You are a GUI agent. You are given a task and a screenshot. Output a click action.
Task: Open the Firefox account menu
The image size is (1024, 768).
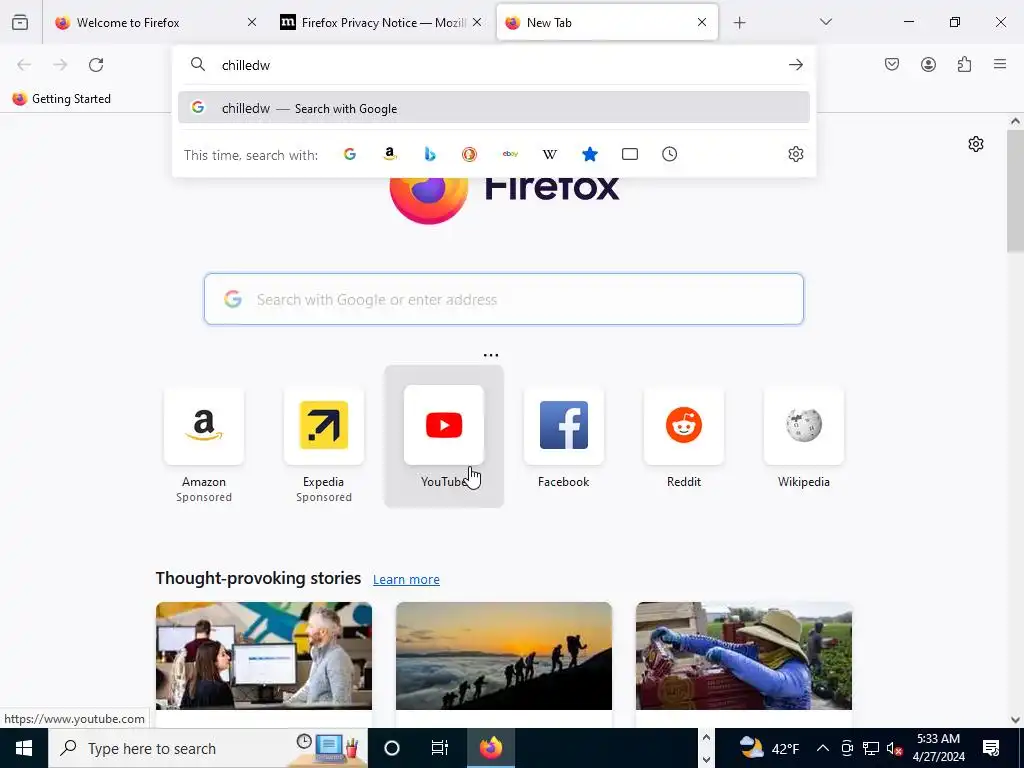(x=928, y=64)
